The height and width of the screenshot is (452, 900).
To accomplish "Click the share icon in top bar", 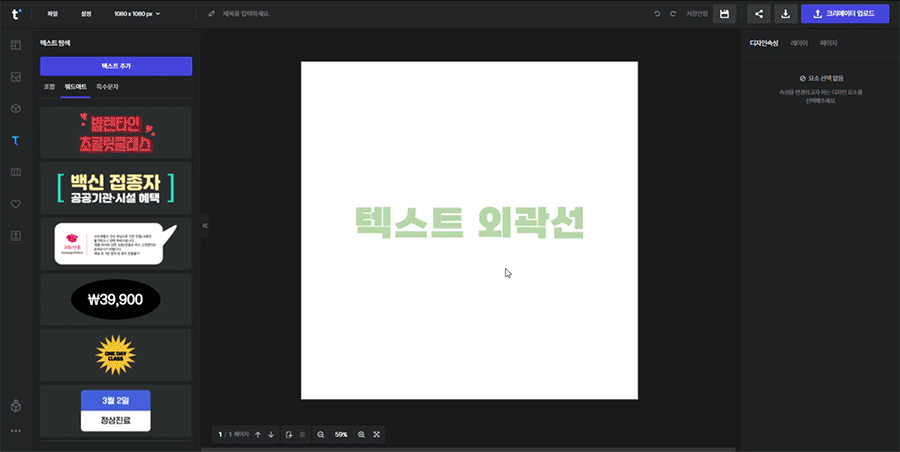I will [x=759, y=14].
